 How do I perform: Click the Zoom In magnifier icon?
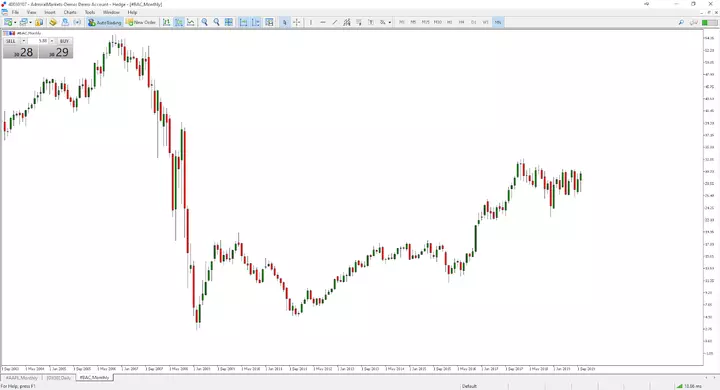204,22
